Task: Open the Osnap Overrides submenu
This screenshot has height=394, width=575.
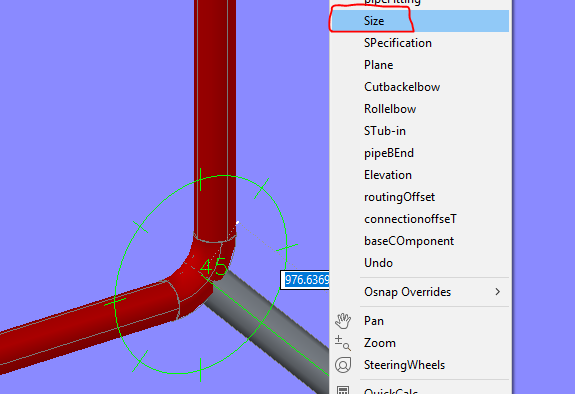Action: click(419, 292)
